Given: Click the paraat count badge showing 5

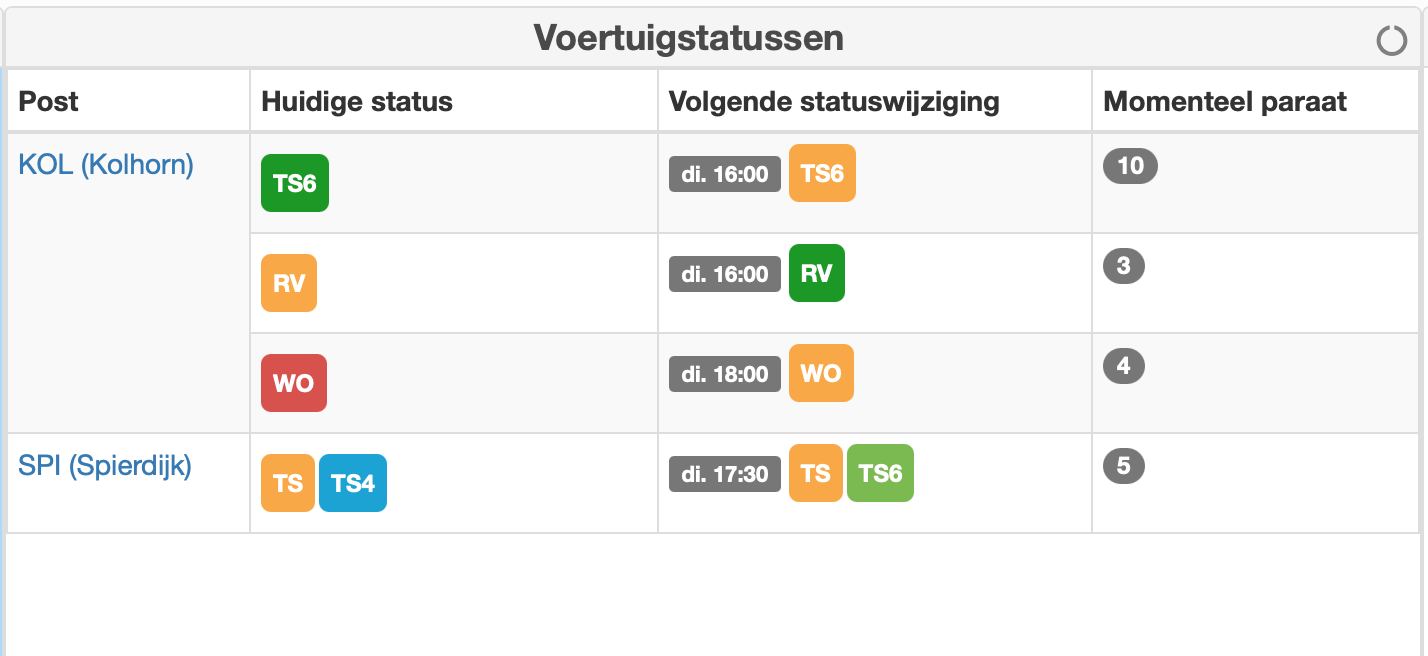Looking at the screenshot, I should (x=1124, y=466).
